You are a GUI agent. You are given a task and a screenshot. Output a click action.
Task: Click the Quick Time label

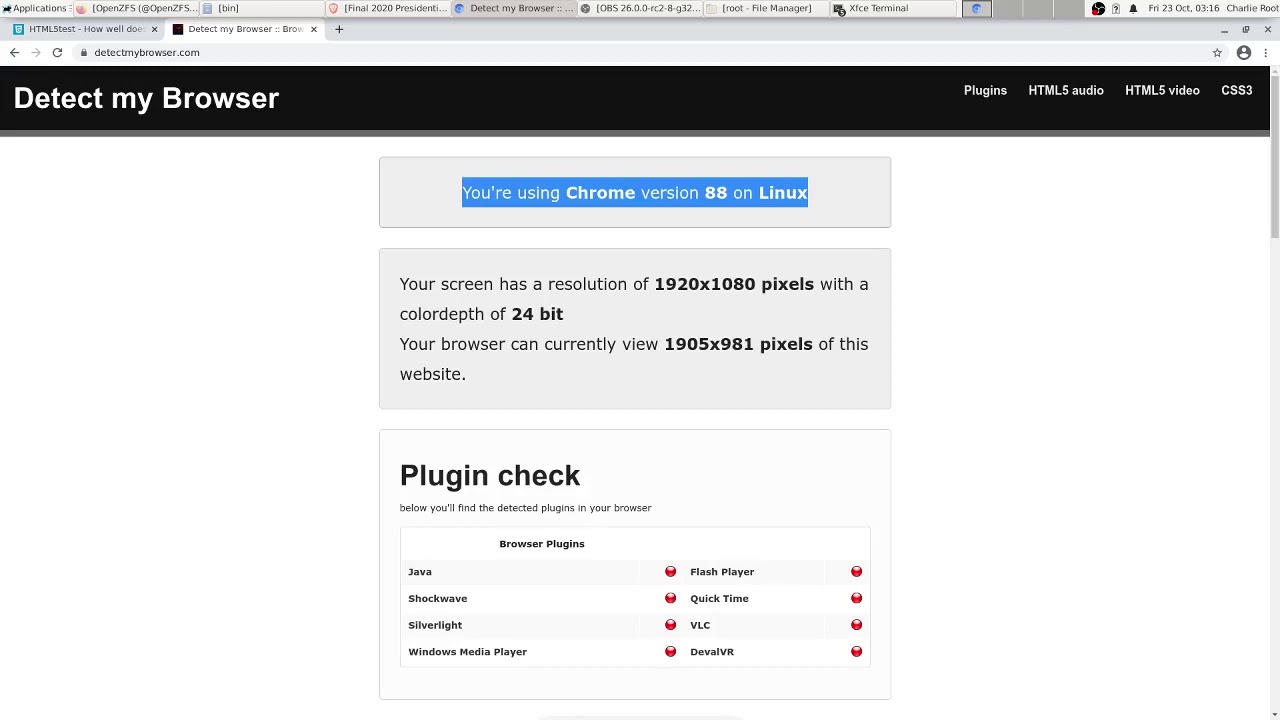click(719, 598)
